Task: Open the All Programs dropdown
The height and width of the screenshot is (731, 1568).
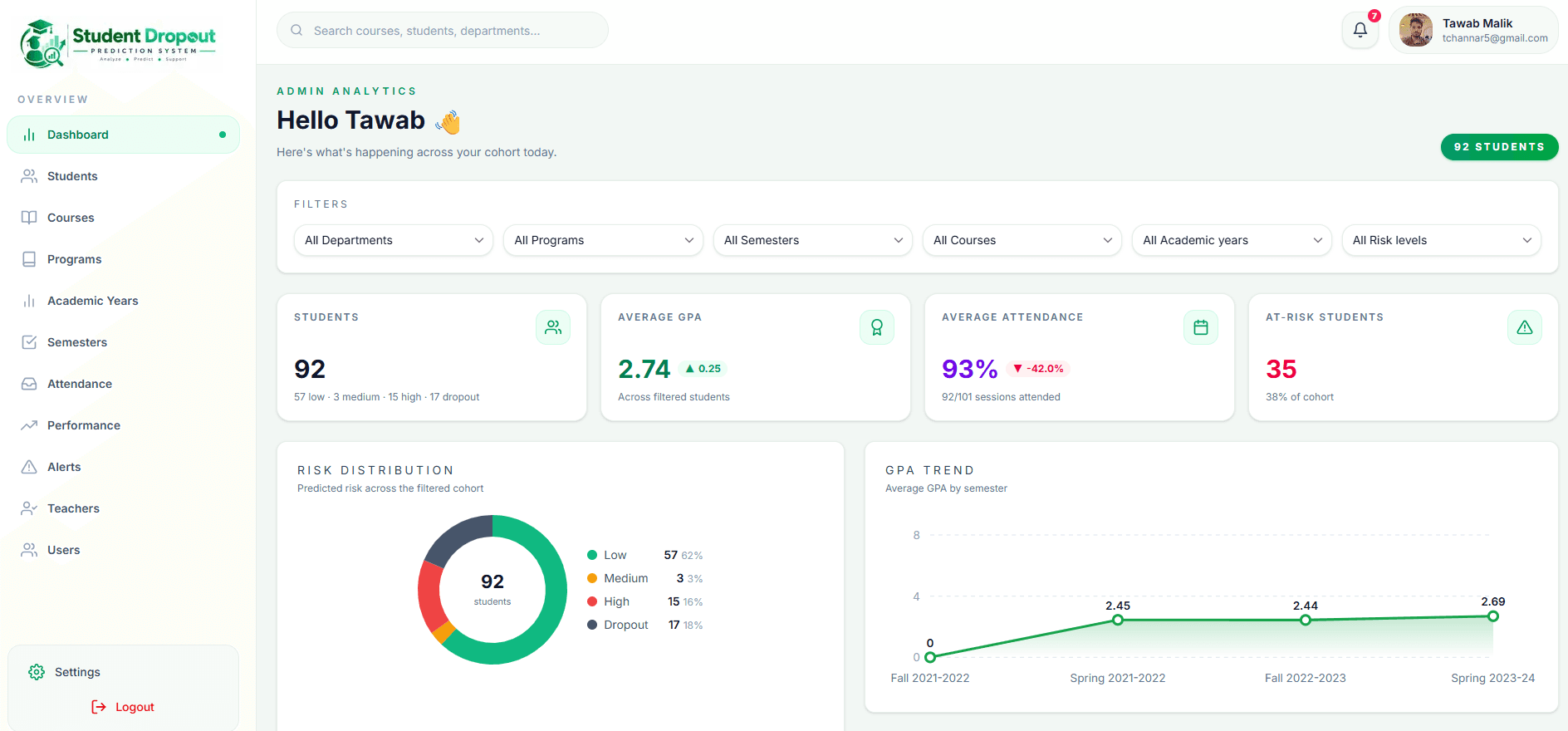Action: pyautogui.click(x=603, y=240)
